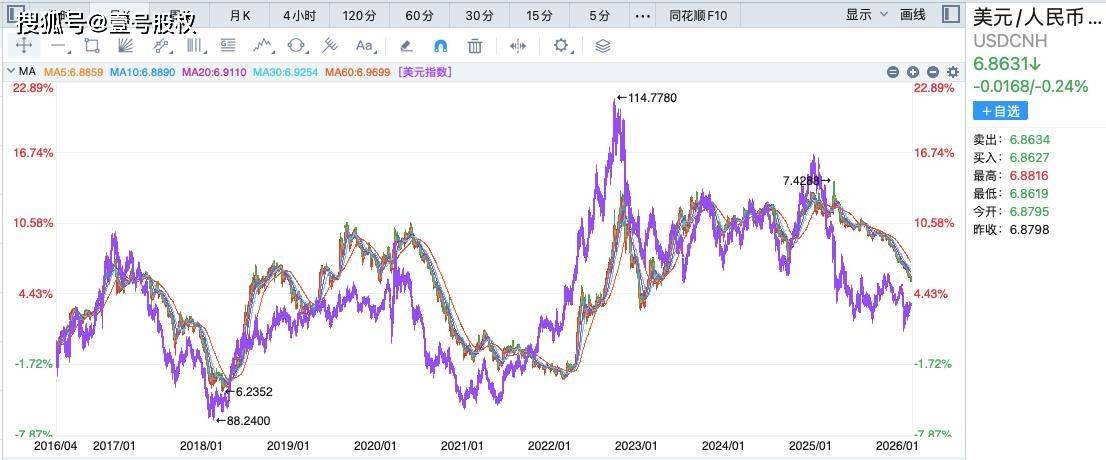The width and height of the screenshot is (1106, 460).
Task: Collapse the MA indicator legend chevron
Action: click(10, 72)
